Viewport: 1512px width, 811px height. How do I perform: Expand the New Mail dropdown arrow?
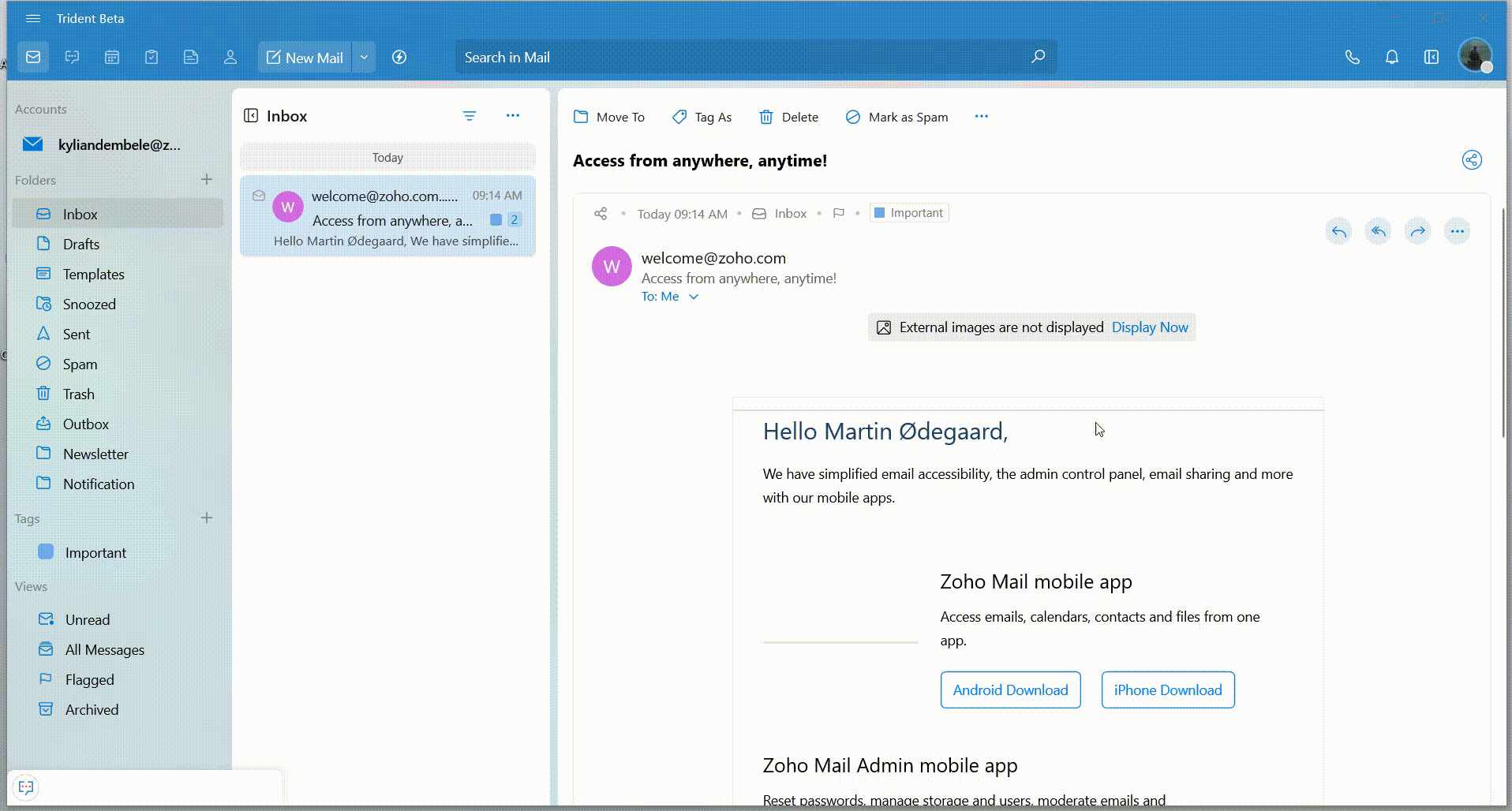(x=364, y=57)
